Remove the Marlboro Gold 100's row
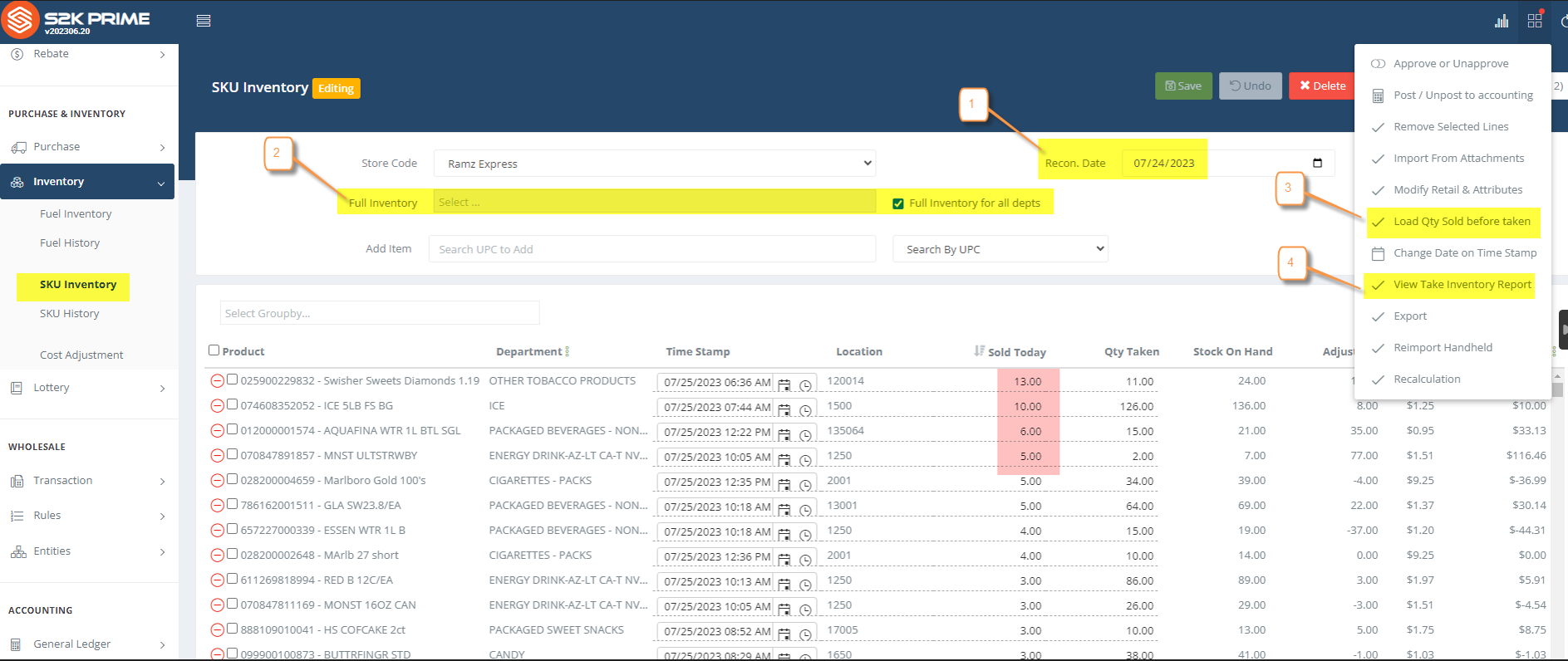The image size is (1568, 661). coord(217,481)
